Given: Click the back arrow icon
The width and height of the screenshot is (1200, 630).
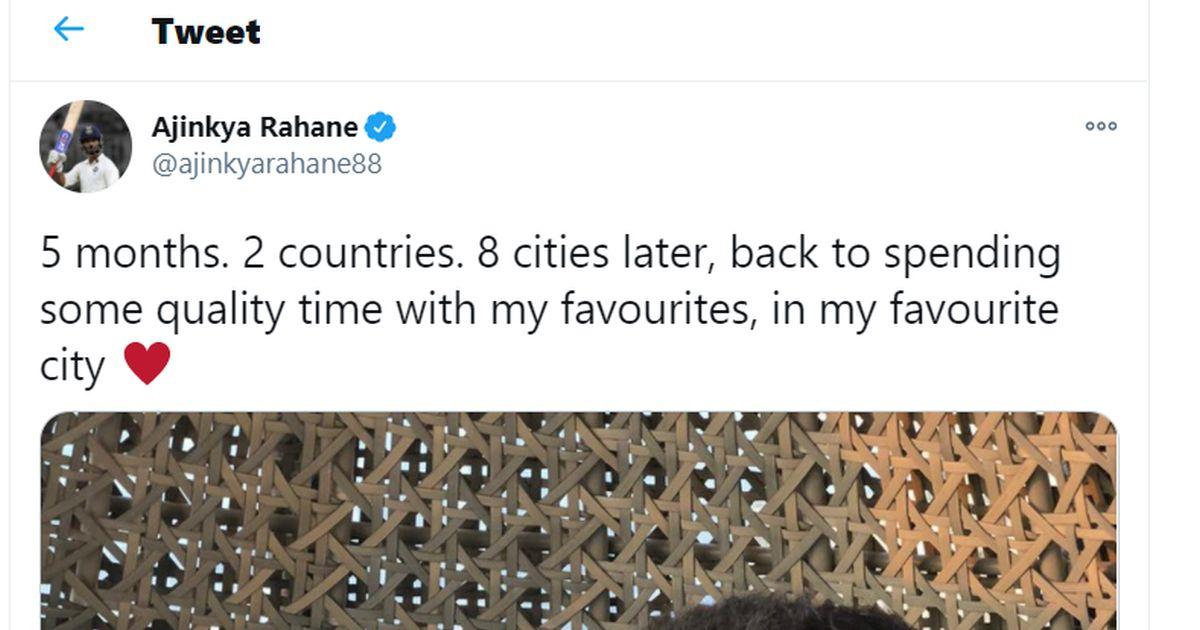Looking at the screenshot, I should coord(68,30).
